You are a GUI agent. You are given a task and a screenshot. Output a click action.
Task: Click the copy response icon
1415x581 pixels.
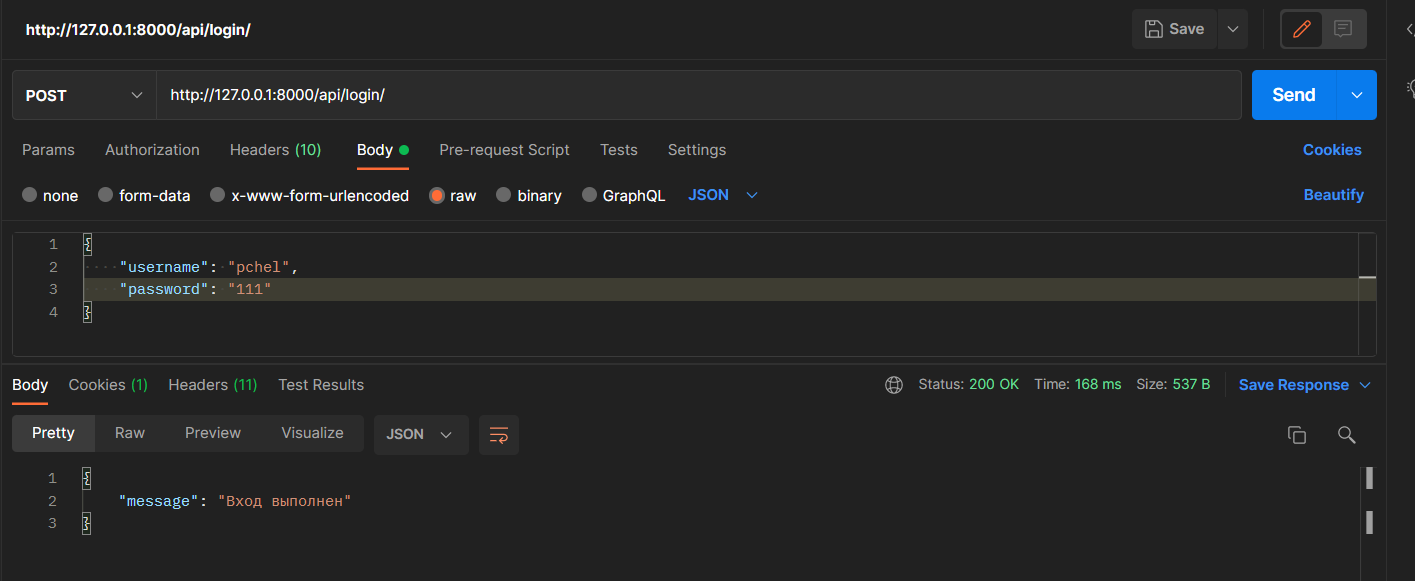pos(1297,435)
